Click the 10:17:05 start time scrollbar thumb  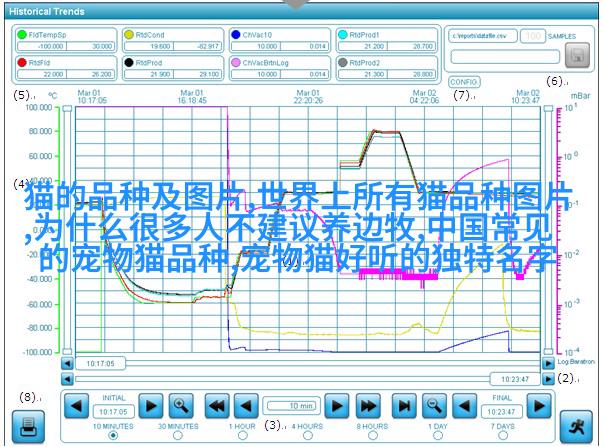100,363
